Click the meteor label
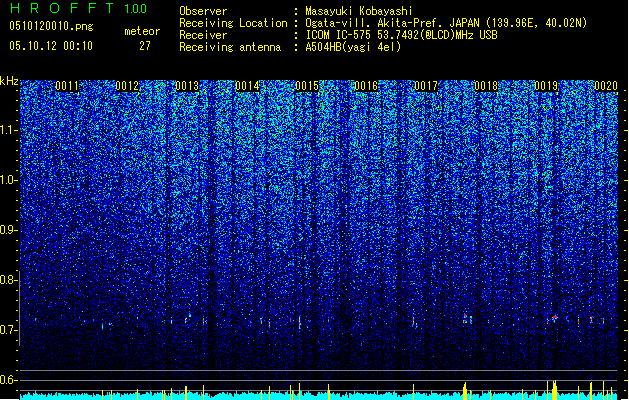 pyautogui.click(x=142, y=31)
